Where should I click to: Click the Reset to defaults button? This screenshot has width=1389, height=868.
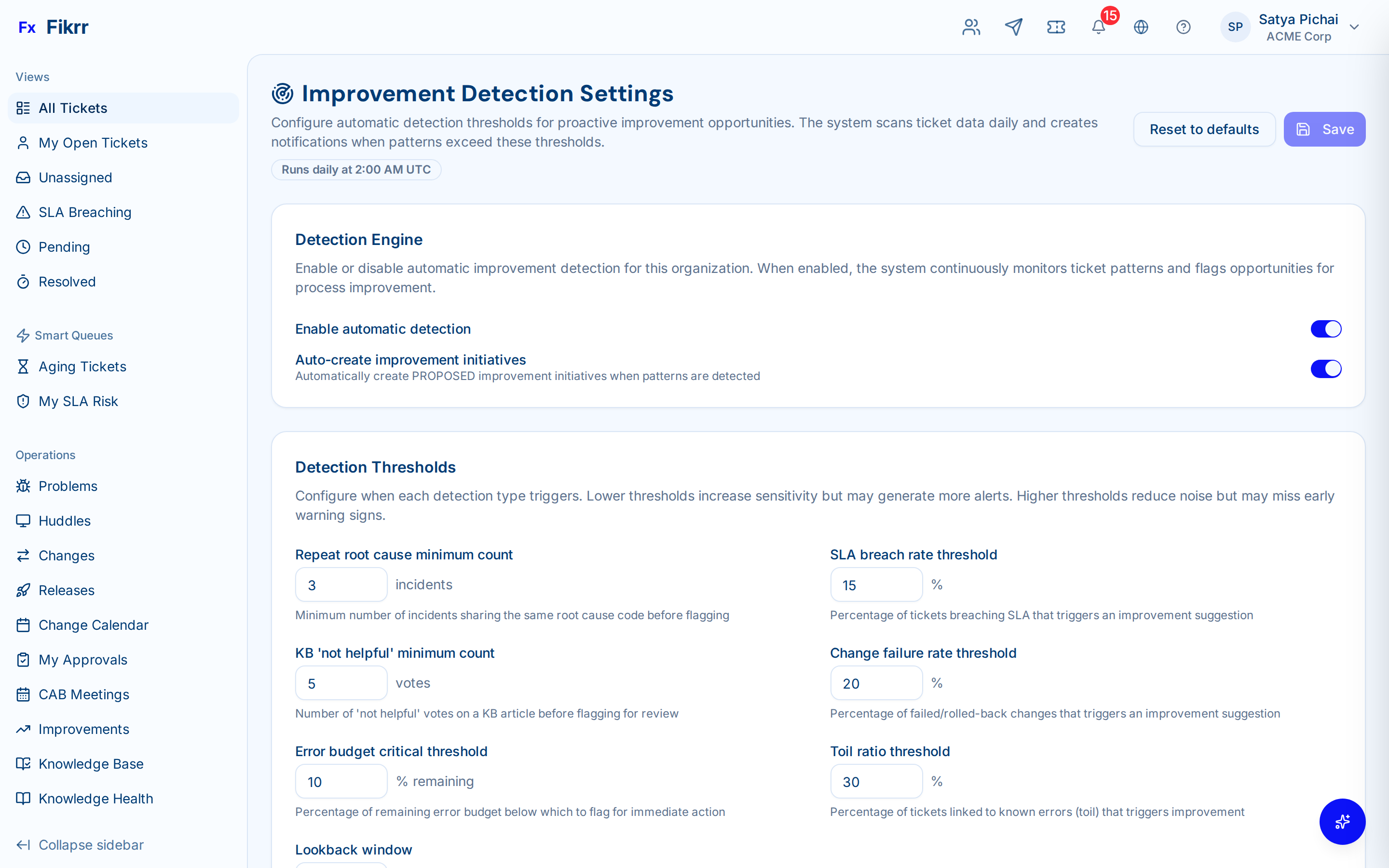point(1204,129)
